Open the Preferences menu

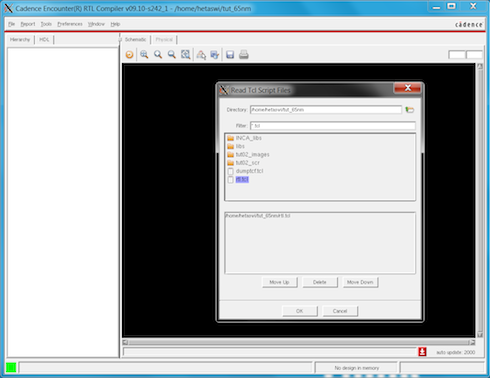coord(70,24)
